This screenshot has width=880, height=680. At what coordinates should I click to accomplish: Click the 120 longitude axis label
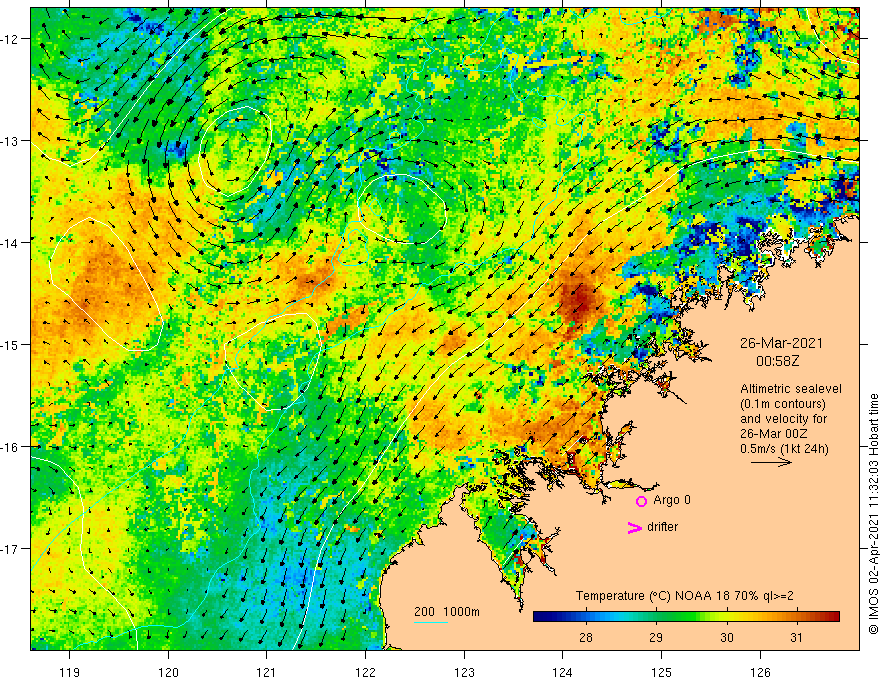coord(168,672)
